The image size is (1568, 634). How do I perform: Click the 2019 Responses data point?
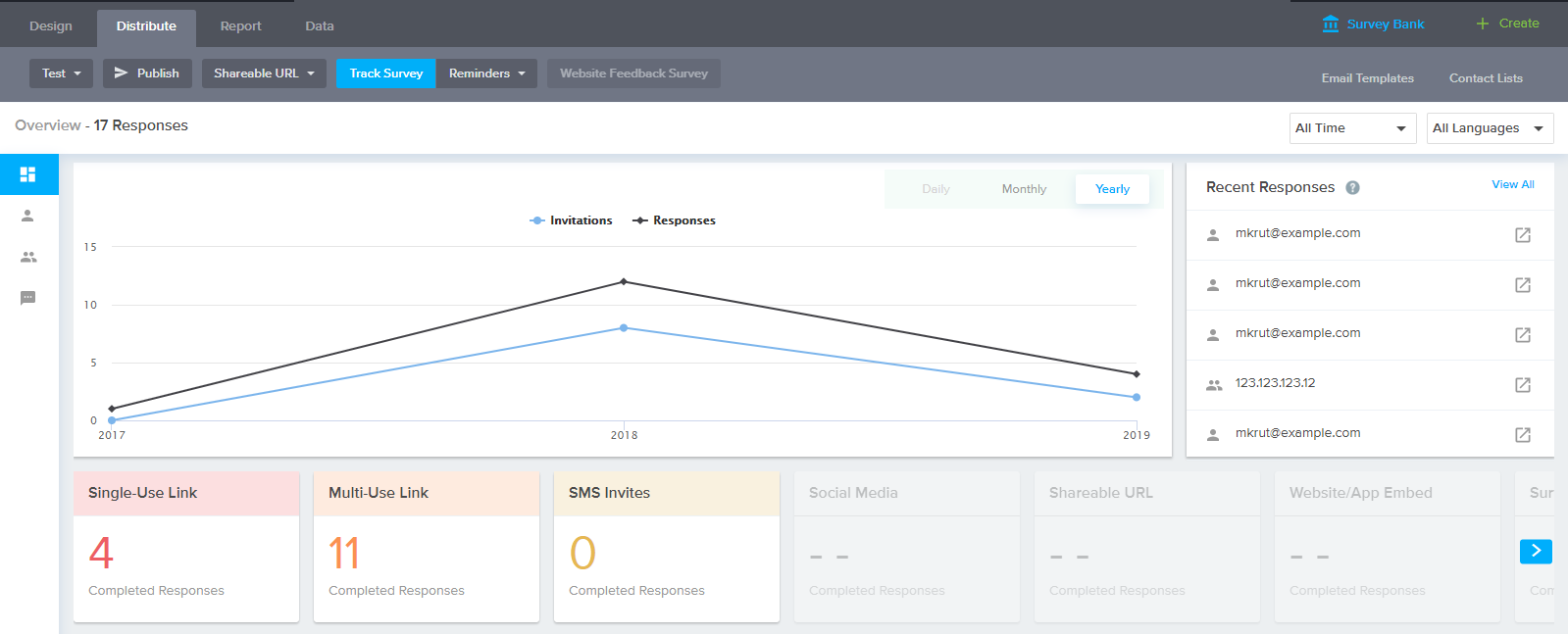1137,374
